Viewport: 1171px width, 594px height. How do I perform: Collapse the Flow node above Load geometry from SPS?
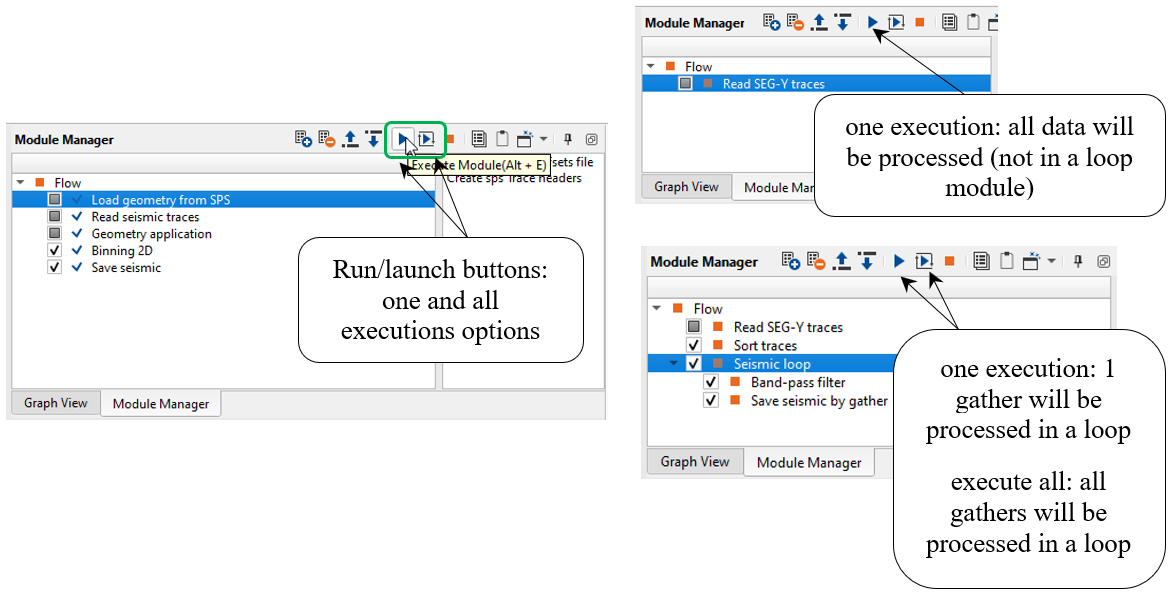click(20, 183)
